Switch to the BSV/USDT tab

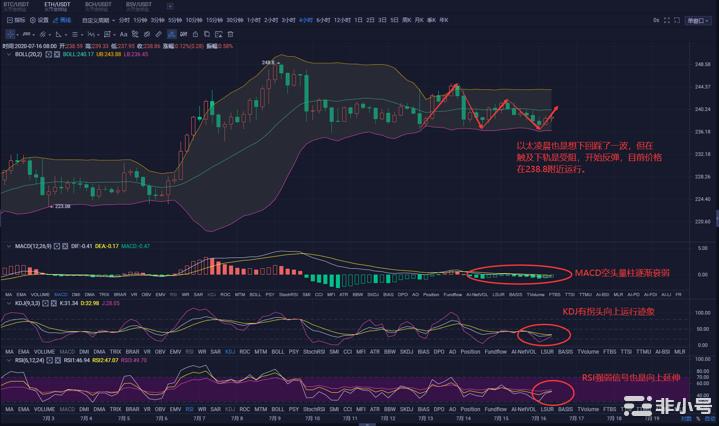[x=138, y=6]
